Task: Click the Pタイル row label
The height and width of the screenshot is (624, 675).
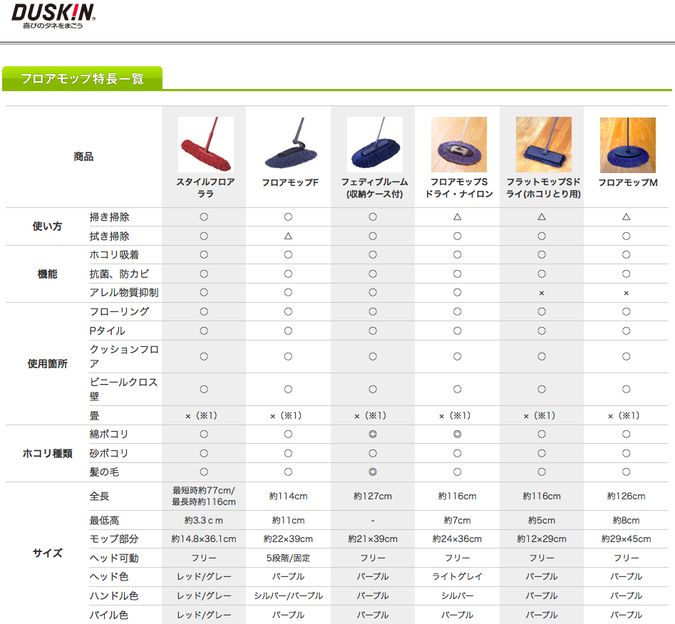Action: coord(107,331)
